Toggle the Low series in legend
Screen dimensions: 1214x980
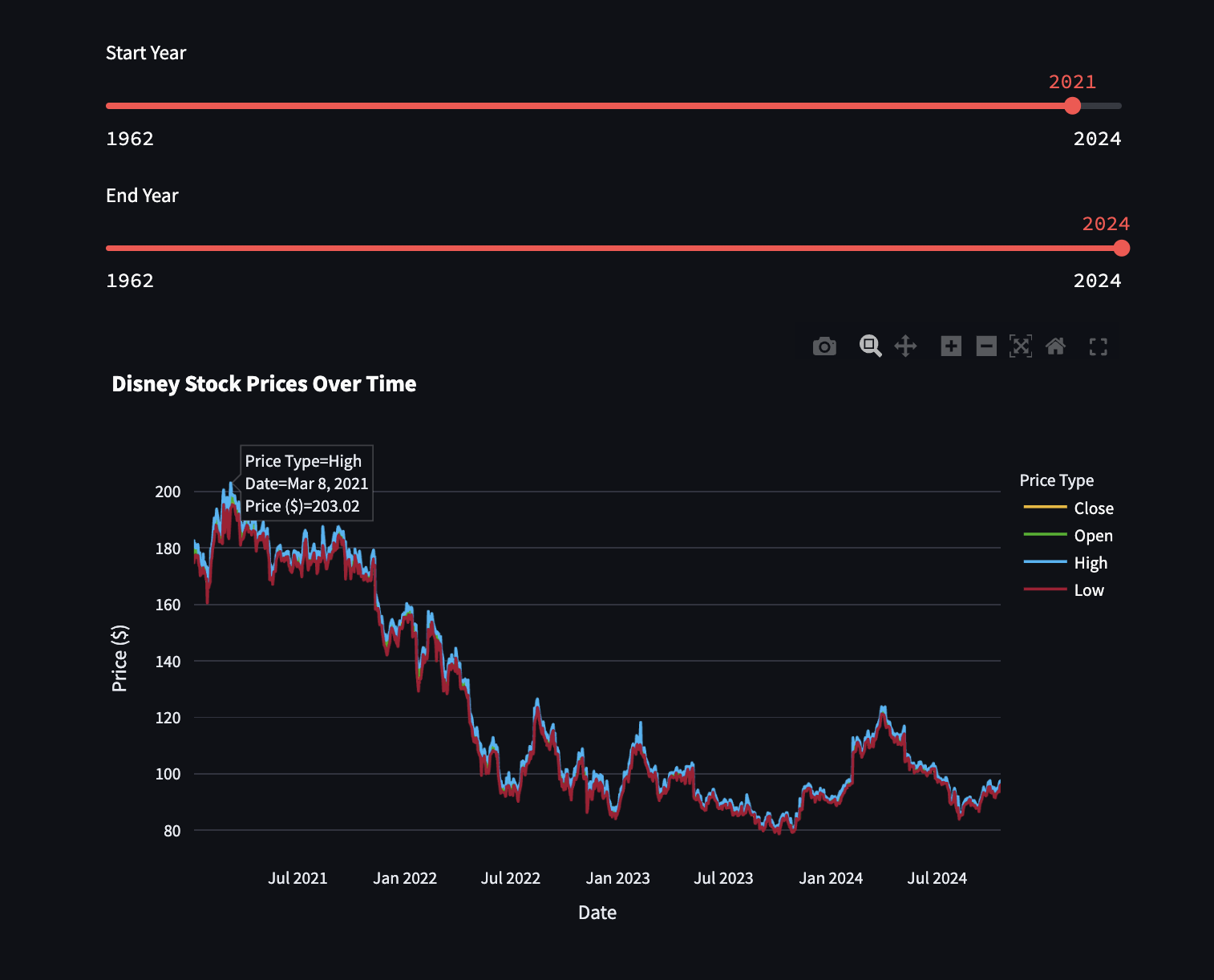pos(1089,590)
